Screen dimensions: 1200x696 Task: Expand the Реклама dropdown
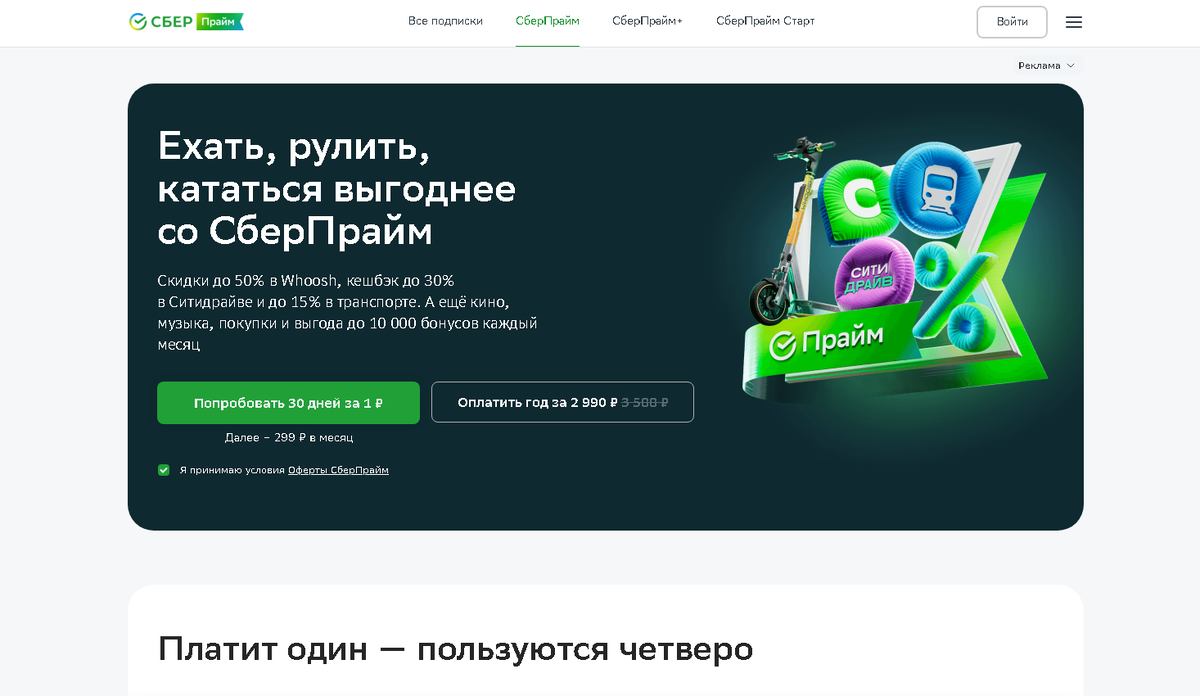tap(1046, 66)
